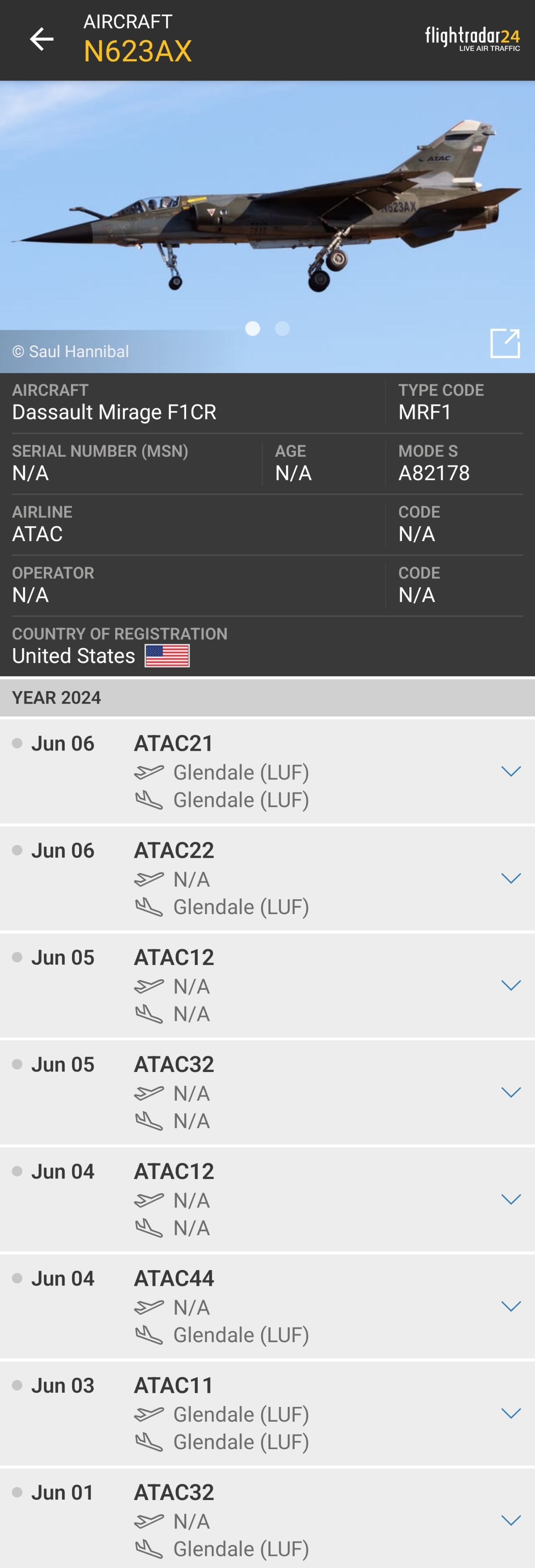Viewport: 535px width, 1568px height.
Task: Expand the ATAC21 Jun 06 flight details
Action: pyautogui.click(x=511, y=771)
